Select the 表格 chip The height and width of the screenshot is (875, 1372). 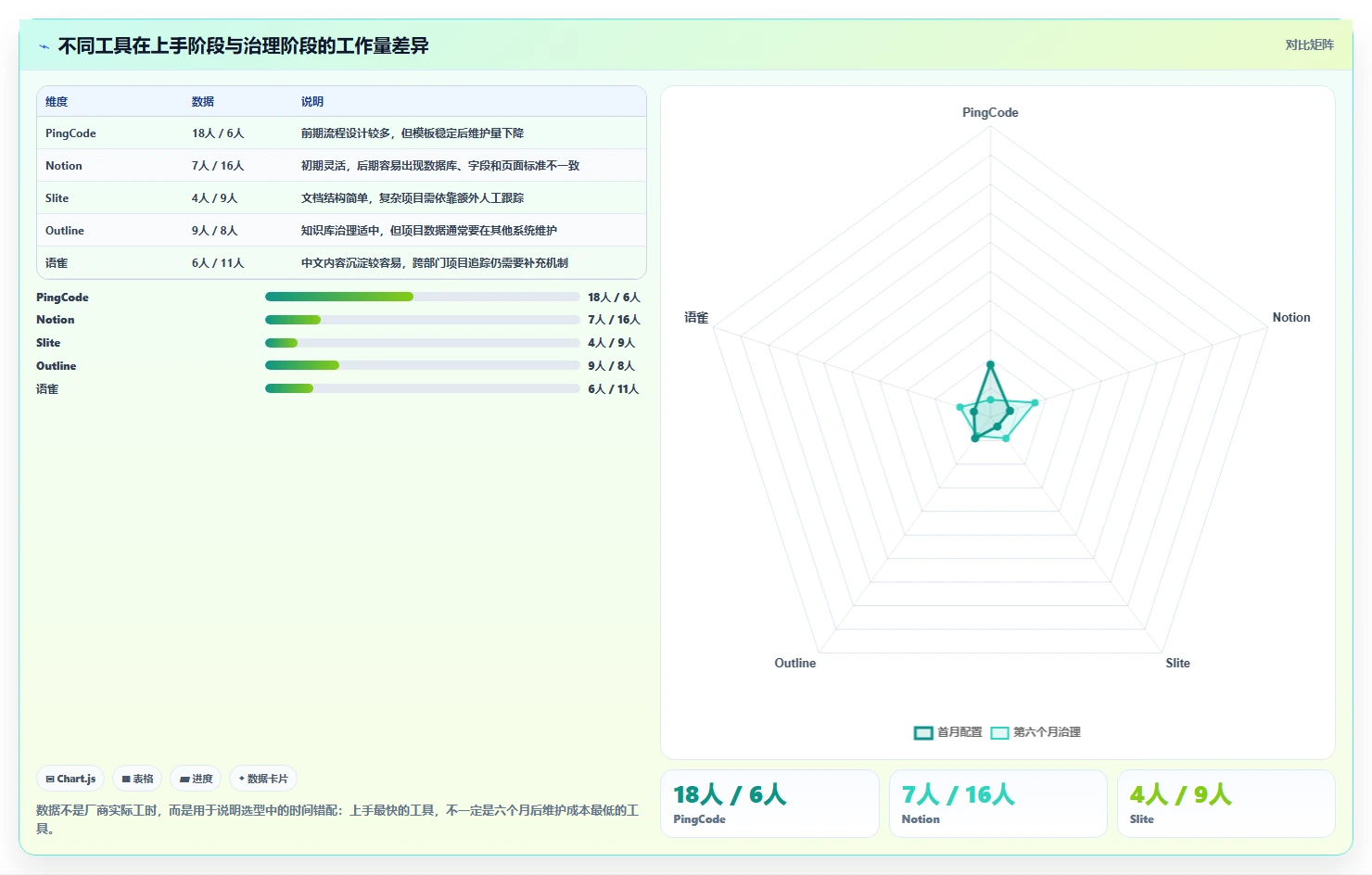[x=137, y=779]
